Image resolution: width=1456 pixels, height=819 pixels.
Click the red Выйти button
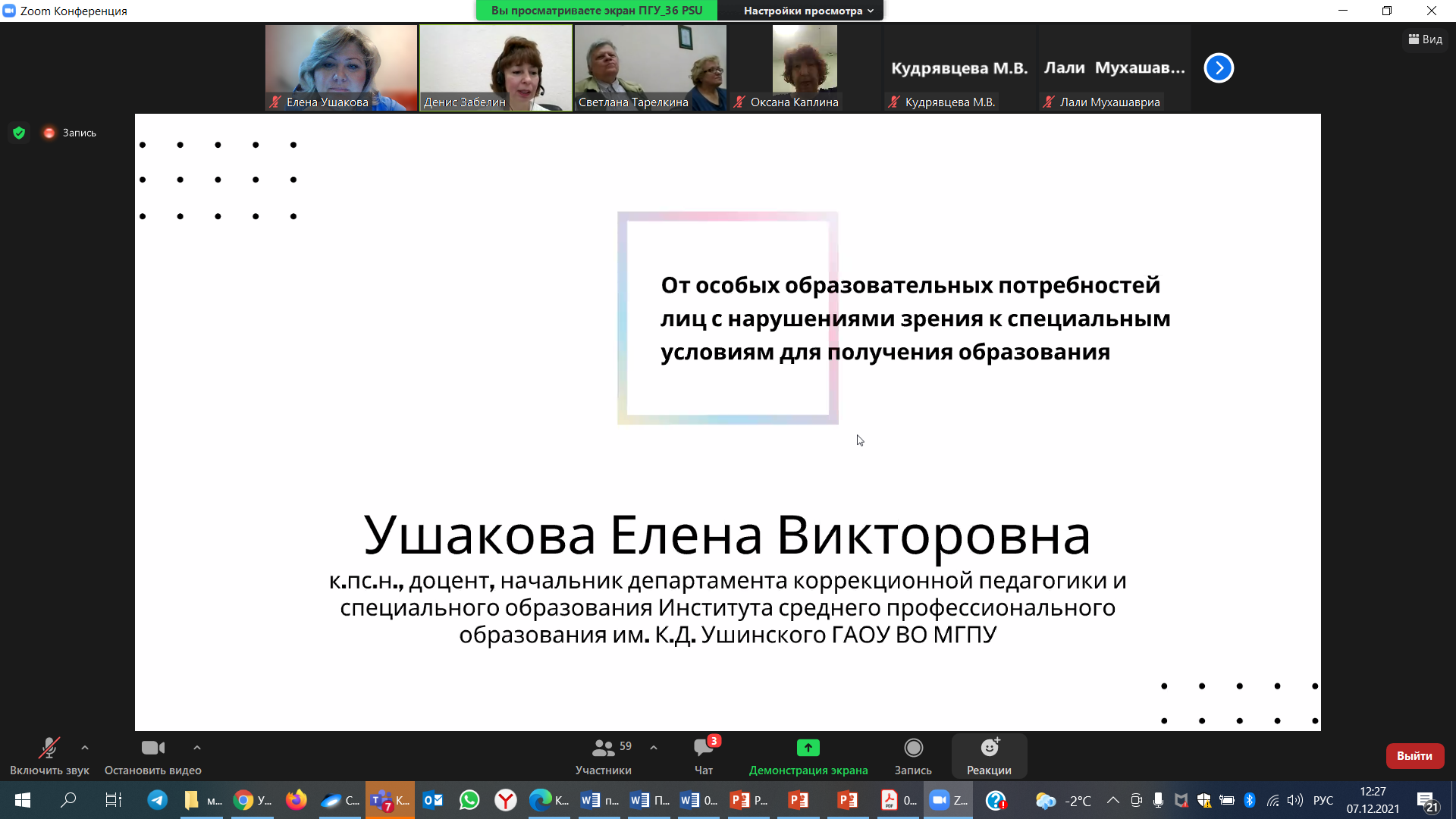tap(1414, 756)
